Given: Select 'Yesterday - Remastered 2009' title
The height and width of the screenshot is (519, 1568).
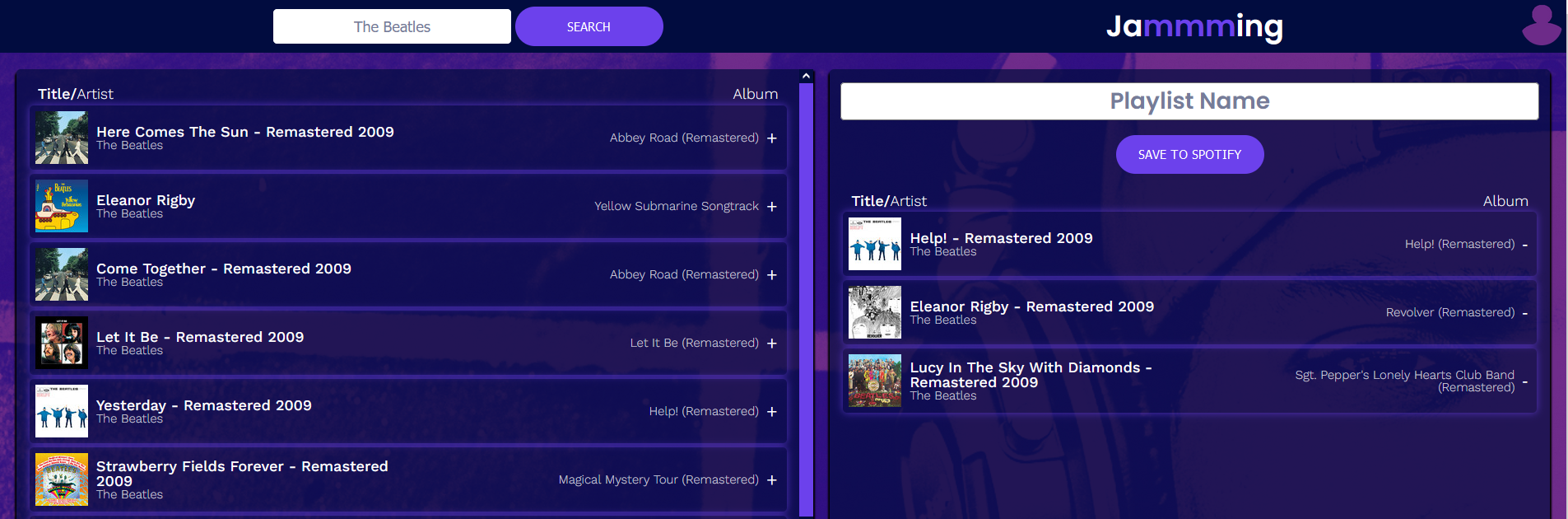Looking at the screenshot, I should coord(204,405).
